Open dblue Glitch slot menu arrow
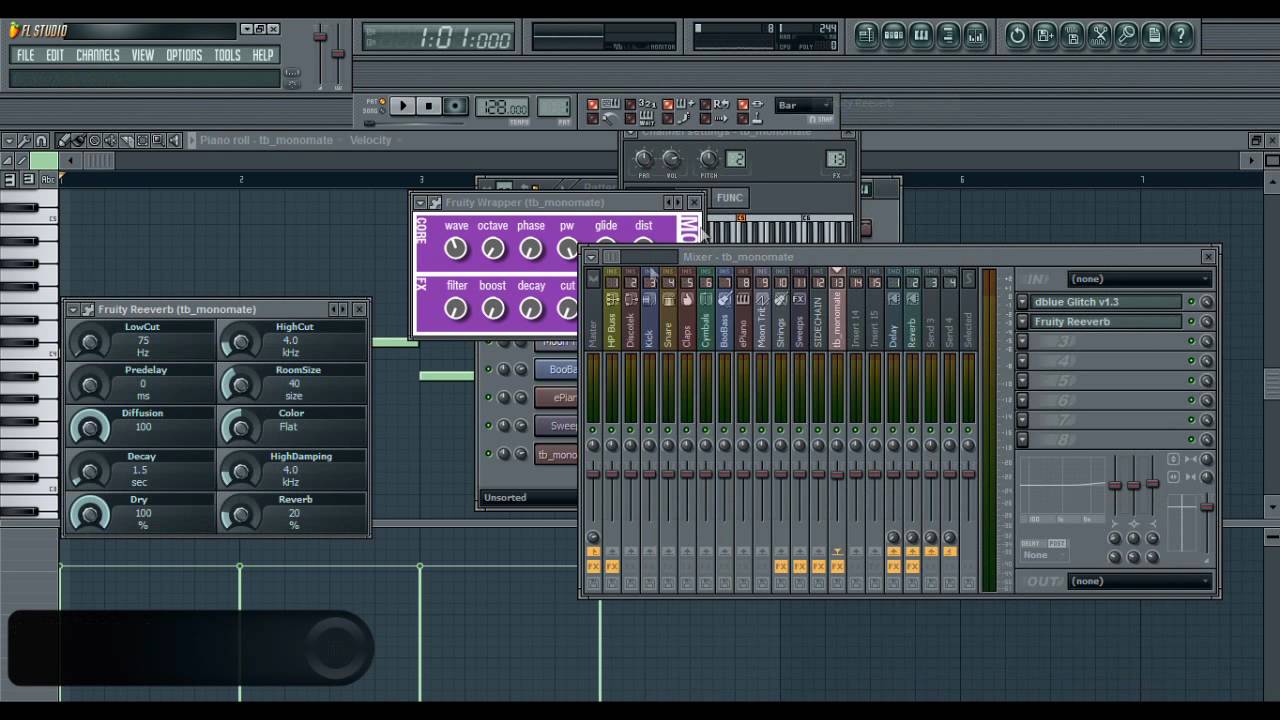 [1022, 302]
